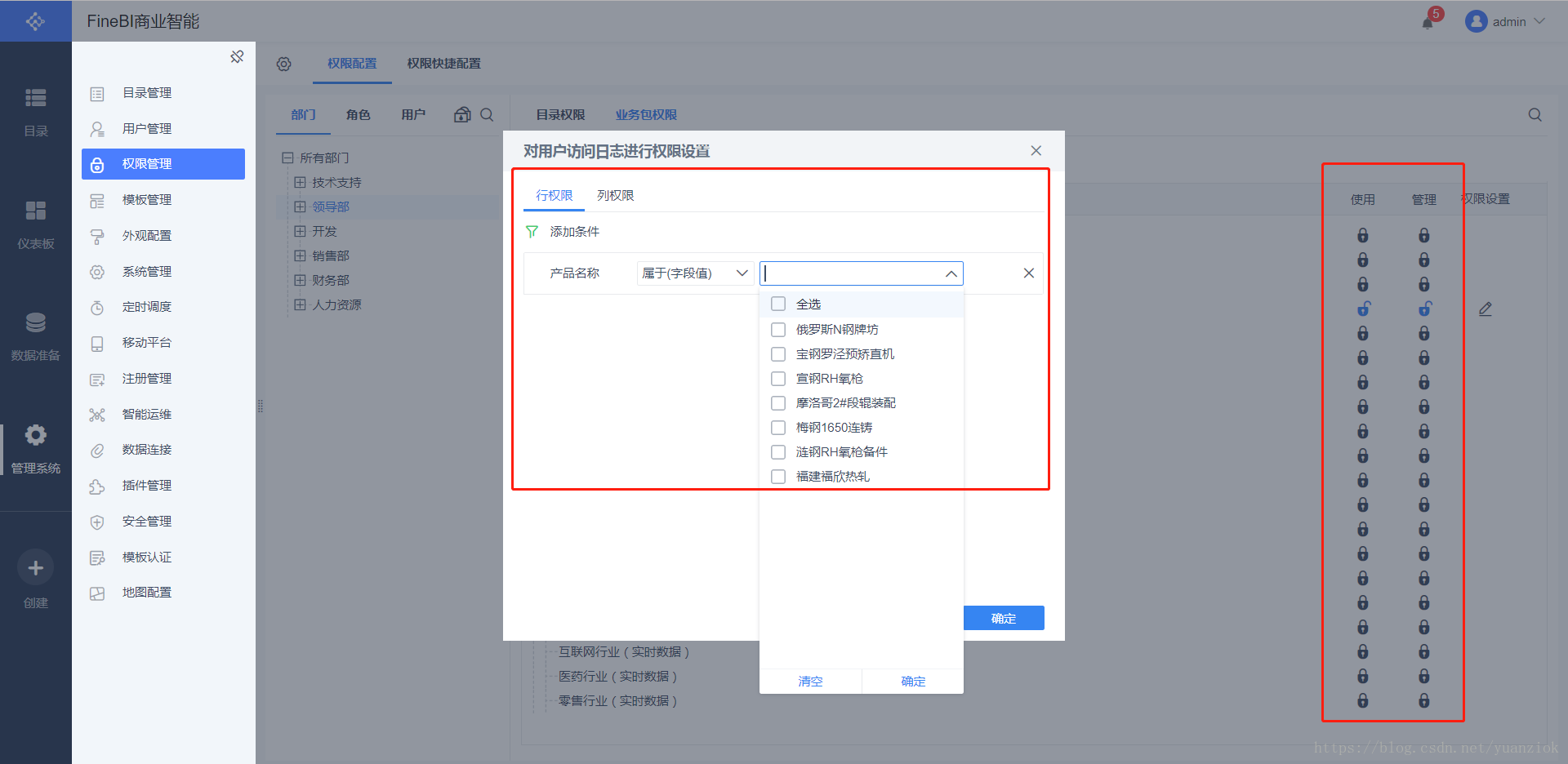Open 外观配置 menu item
This screenshot has width=1568, height=764.
(163, 236)
